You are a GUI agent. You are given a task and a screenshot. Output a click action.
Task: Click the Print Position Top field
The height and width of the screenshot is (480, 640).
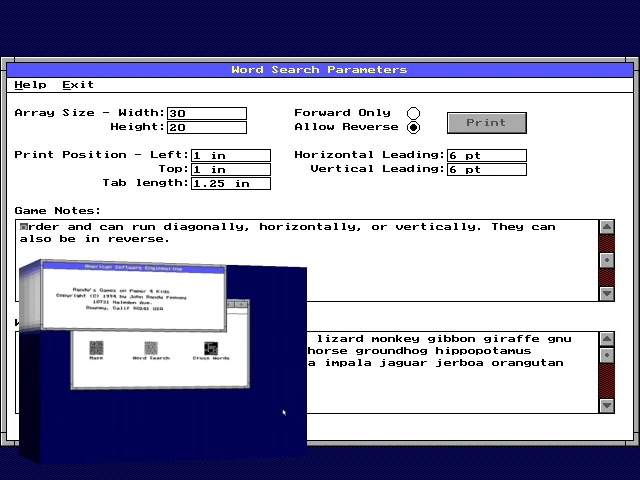click(231, 169)
